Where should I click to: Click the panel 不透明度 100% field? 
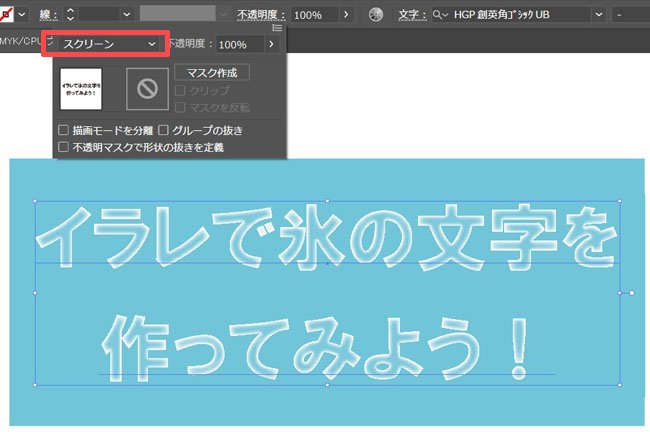[x=240, y=44]
